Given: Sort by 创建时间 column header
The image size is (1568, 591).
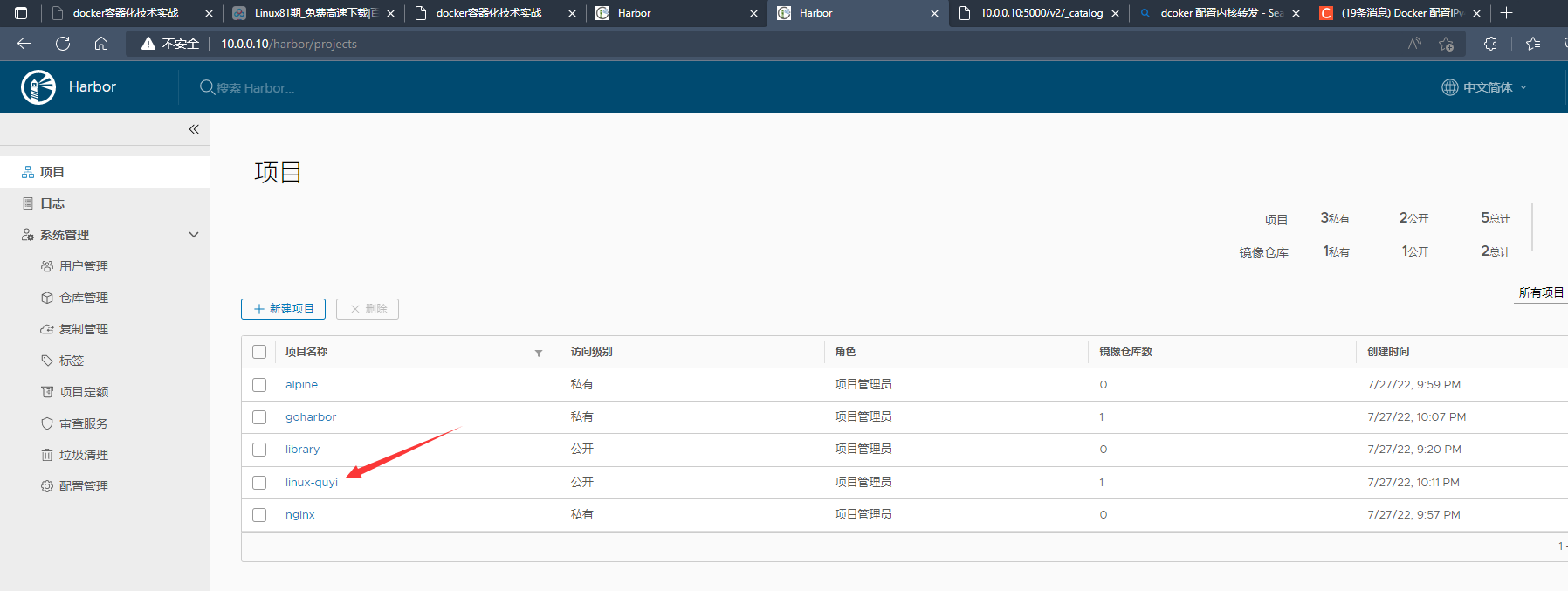Looking at the screenshot, I should [x=1388, y=352].
